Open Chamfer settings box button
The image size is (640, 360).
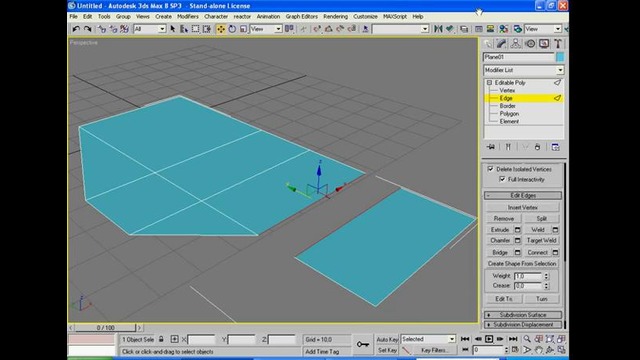pos(517,241)
